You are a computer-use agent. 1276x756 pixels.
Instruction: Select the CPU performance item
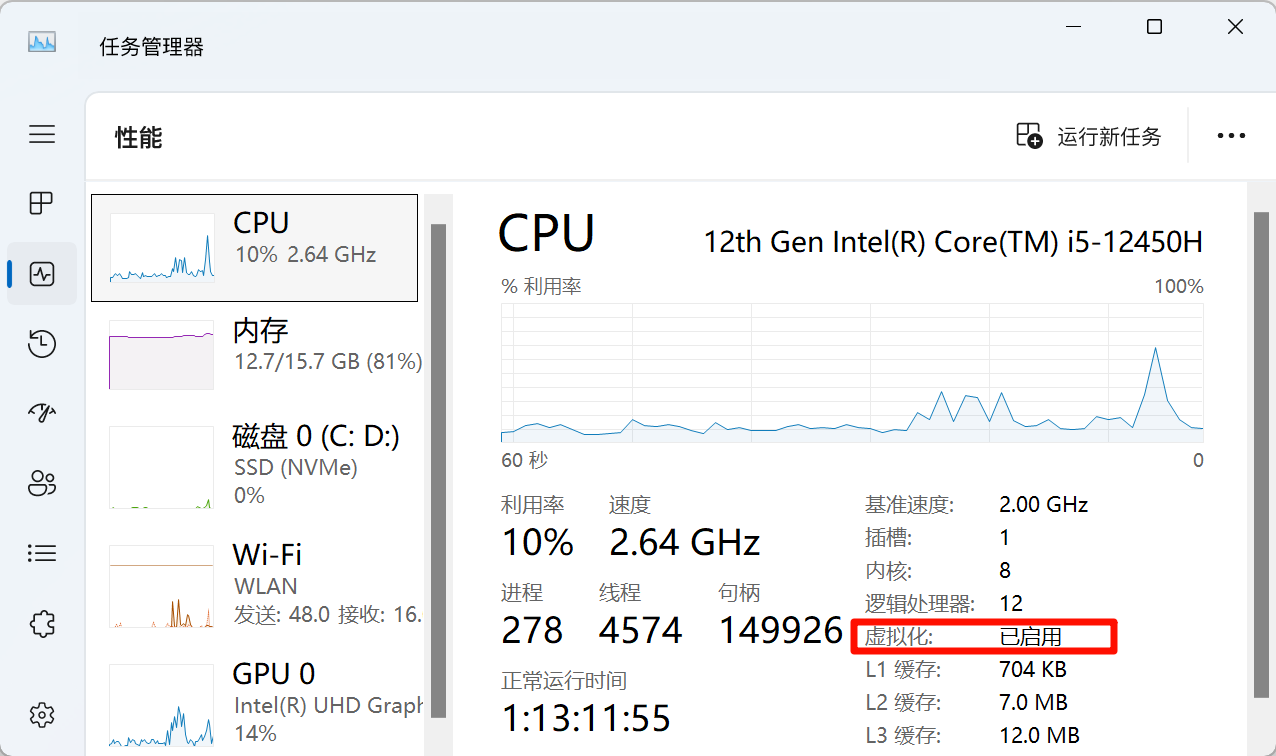point(254,248)
